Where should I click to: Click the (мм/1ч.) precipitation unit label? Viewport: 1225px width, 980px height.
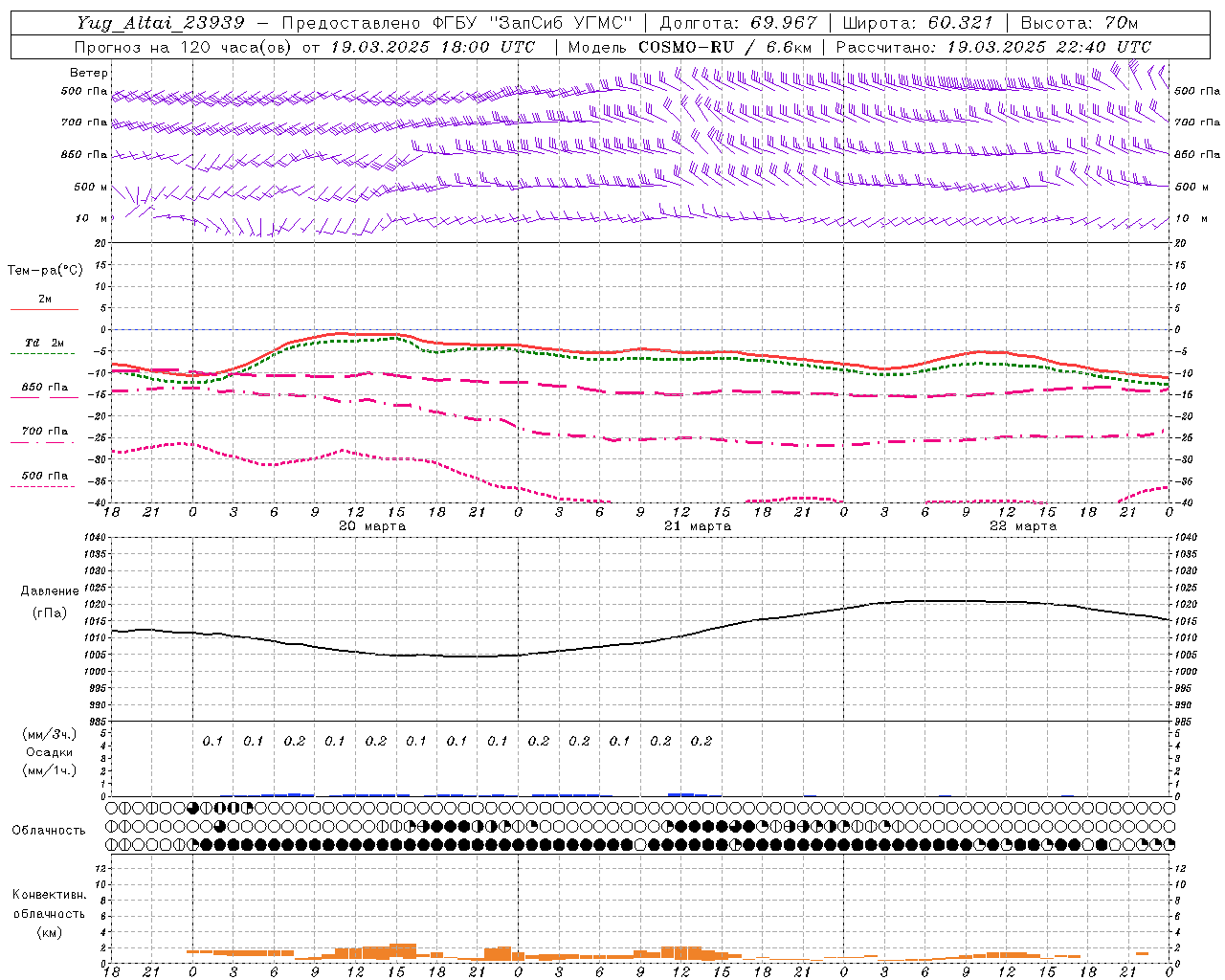pyautogui.click(x=50, y=770)
